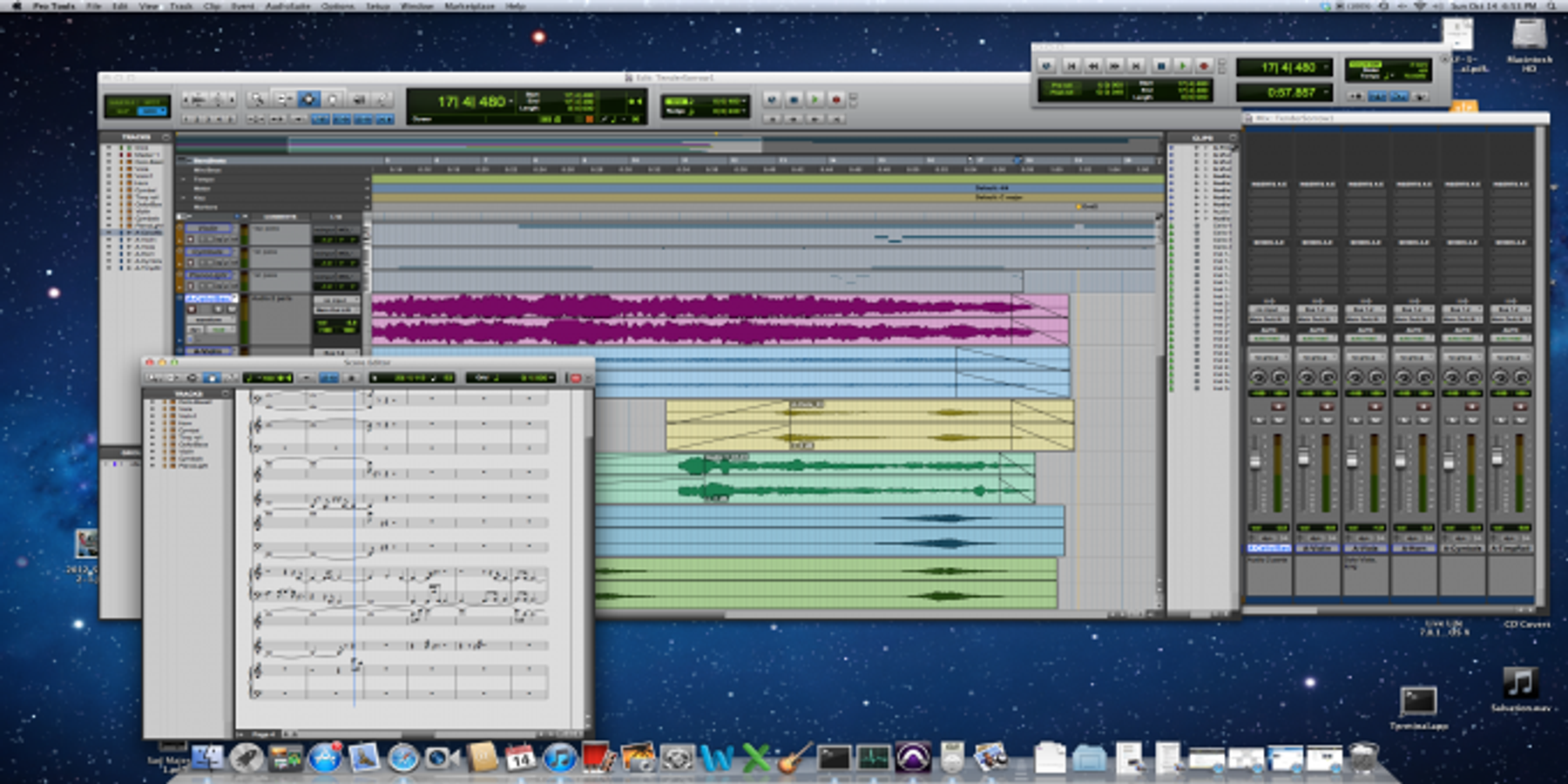Open the Tracks list pop-up menu

166,137
